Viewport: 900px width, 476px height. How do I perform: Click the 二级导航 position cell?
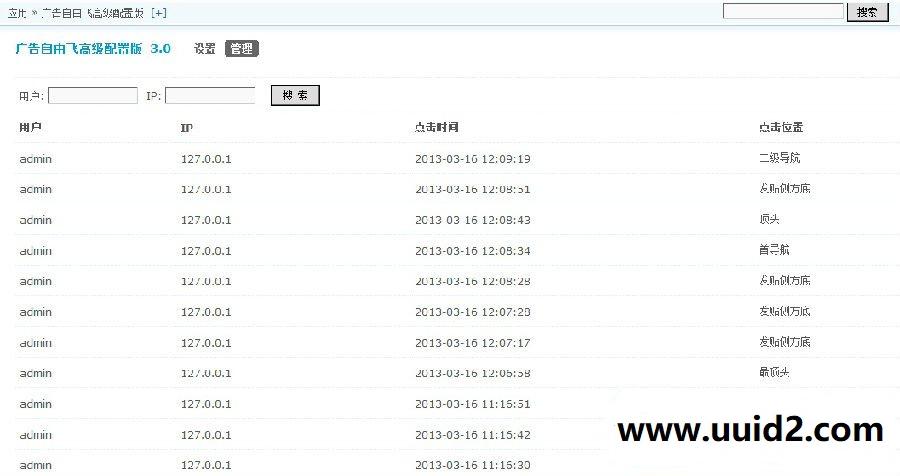tap(780, 159)
